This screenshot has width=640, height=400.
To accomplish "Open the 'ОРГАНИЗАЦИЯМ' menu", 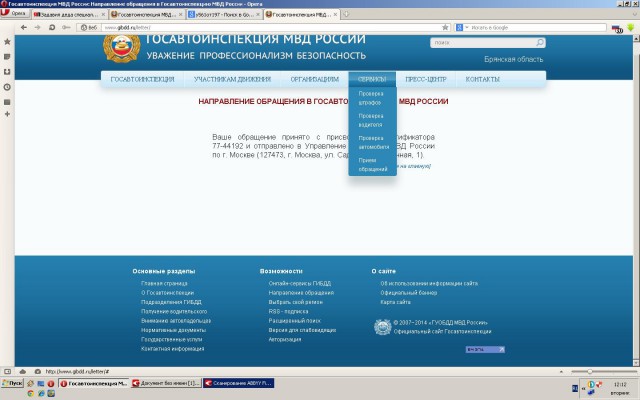I will pos(315,79).
